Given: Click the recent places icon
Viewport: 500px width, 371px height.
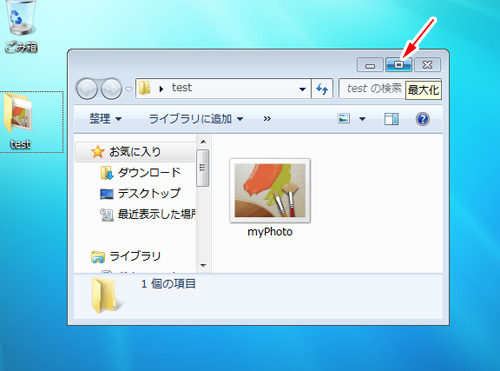Looking at the screenshot, I should [107, 215].
